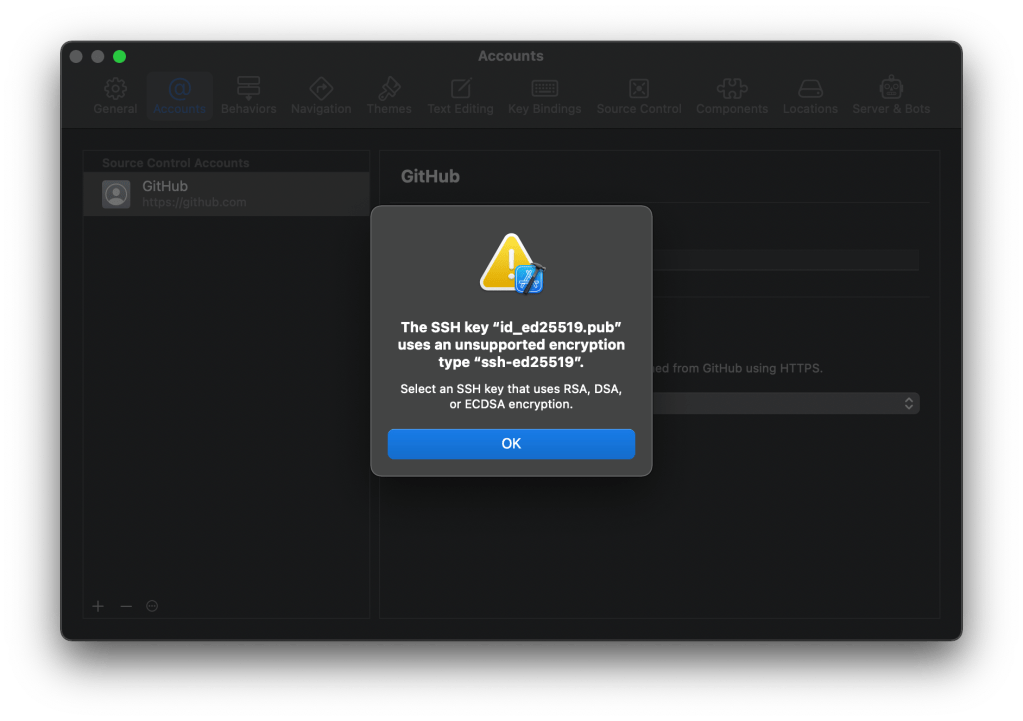Screen dimensions: 1023x721
Task: Open the Source Control preferences pane
Action: (639, 96)
